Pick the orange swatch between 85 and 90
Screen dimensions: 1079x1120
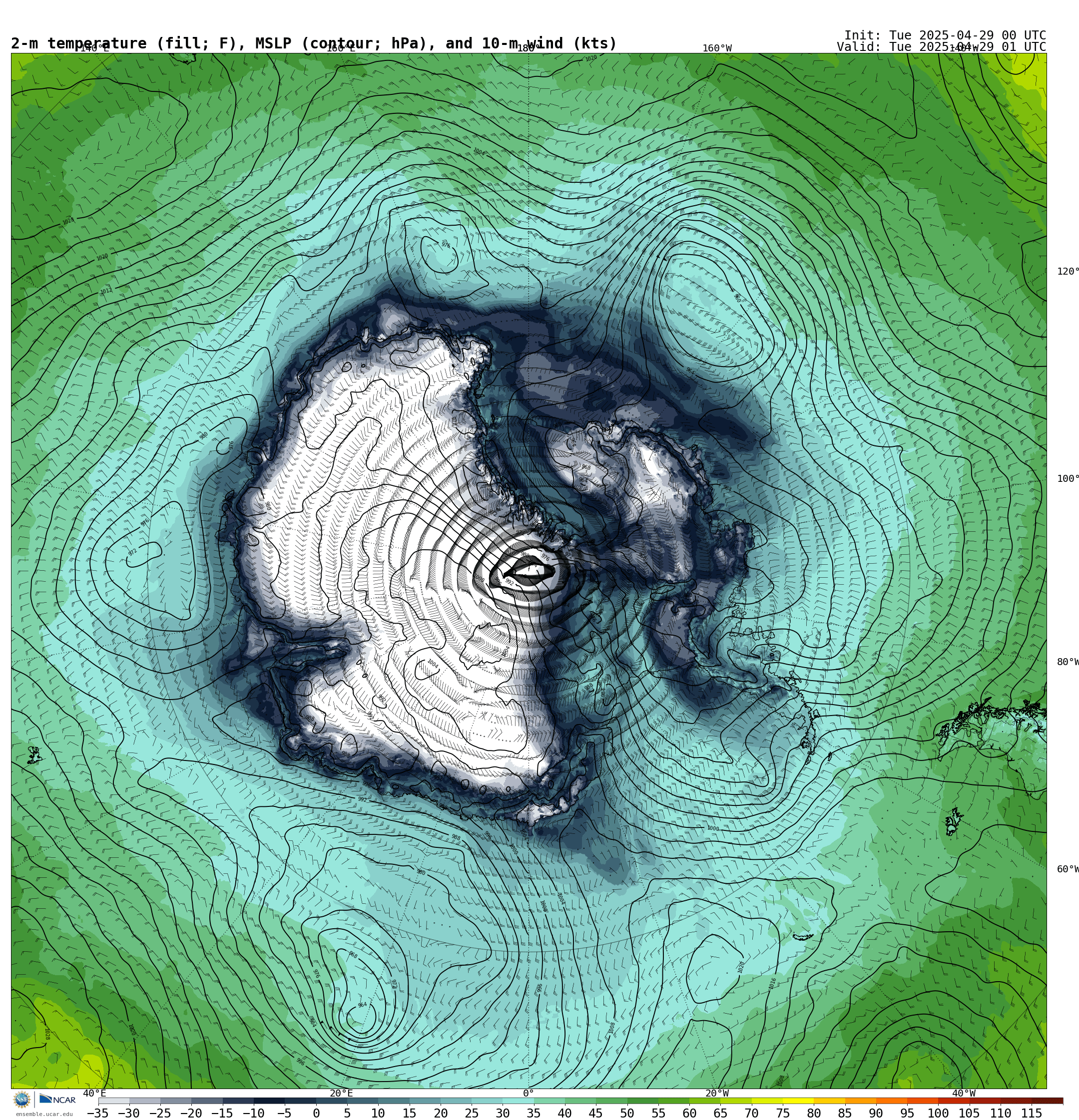pos(861,1101)
